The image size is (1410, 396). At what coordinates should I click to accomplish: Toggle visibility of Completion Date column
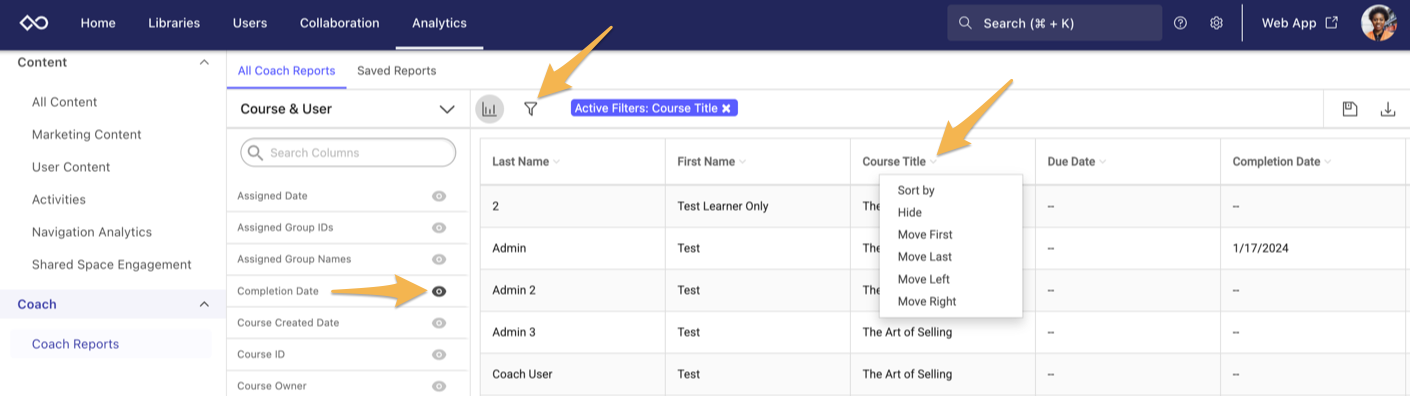coord(438,291)
